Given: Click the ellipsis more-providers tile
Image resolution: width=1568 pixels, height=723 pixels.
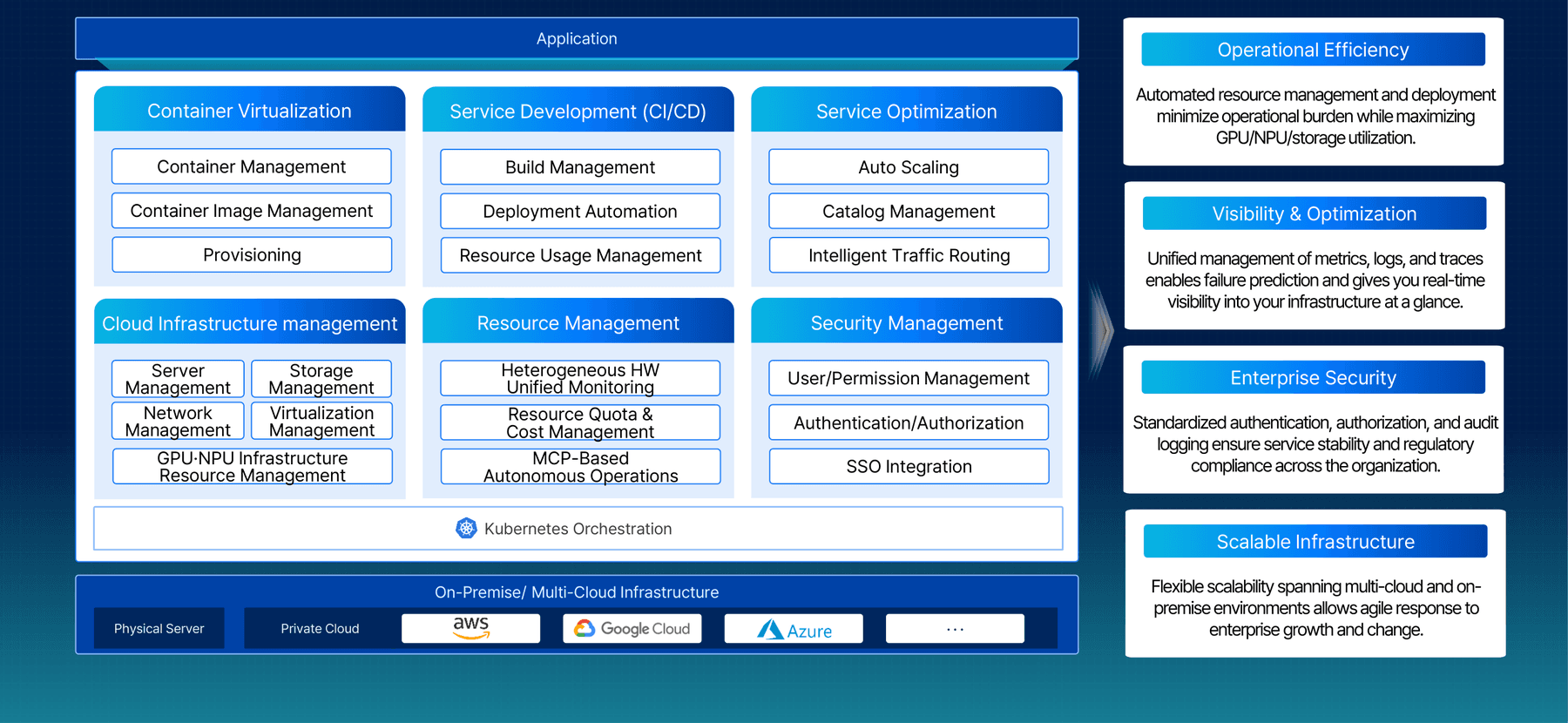Looking at the screenshot, I should pos(955,628).
